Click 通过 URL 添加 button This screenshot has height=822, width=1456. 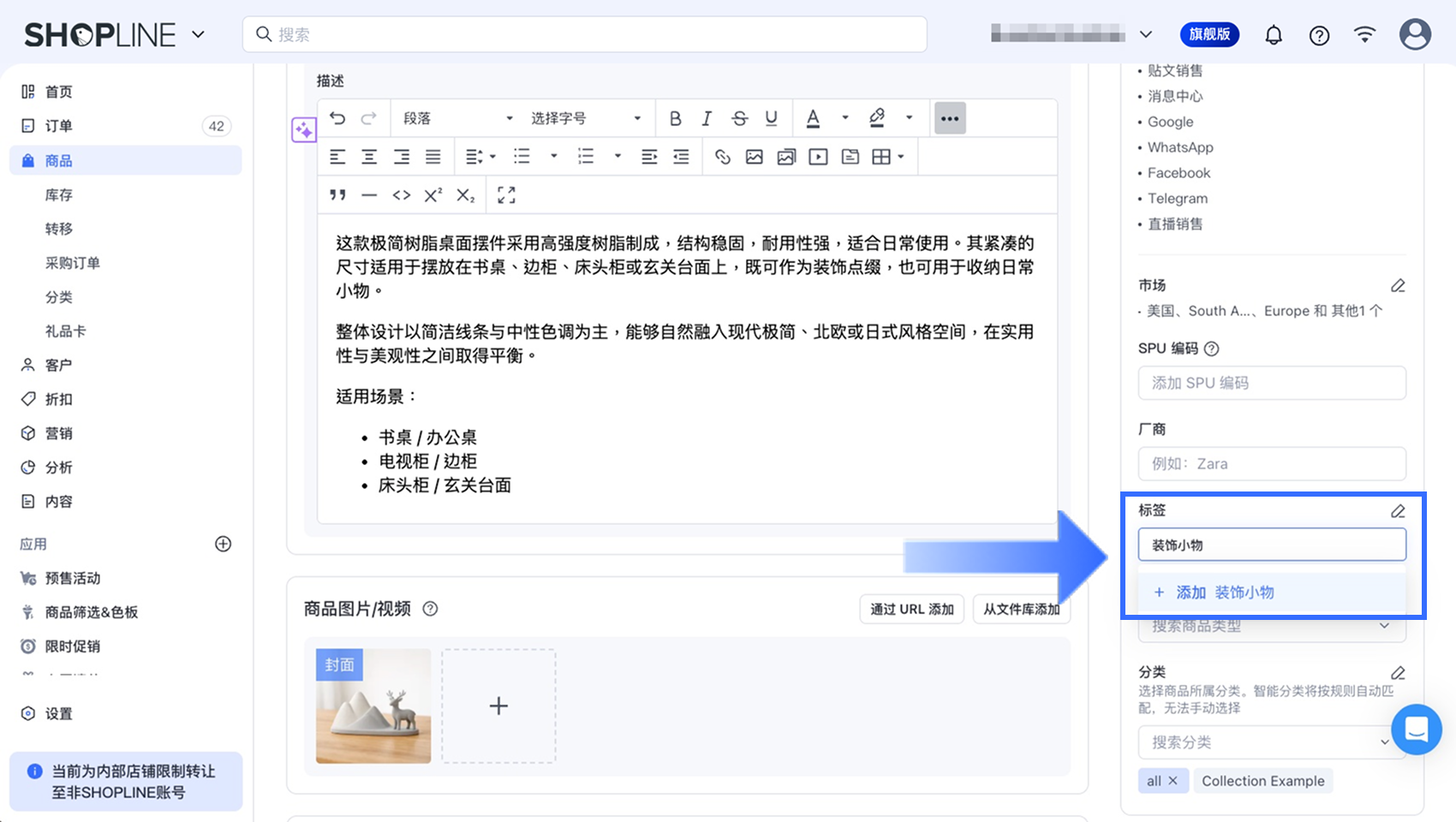912,609
